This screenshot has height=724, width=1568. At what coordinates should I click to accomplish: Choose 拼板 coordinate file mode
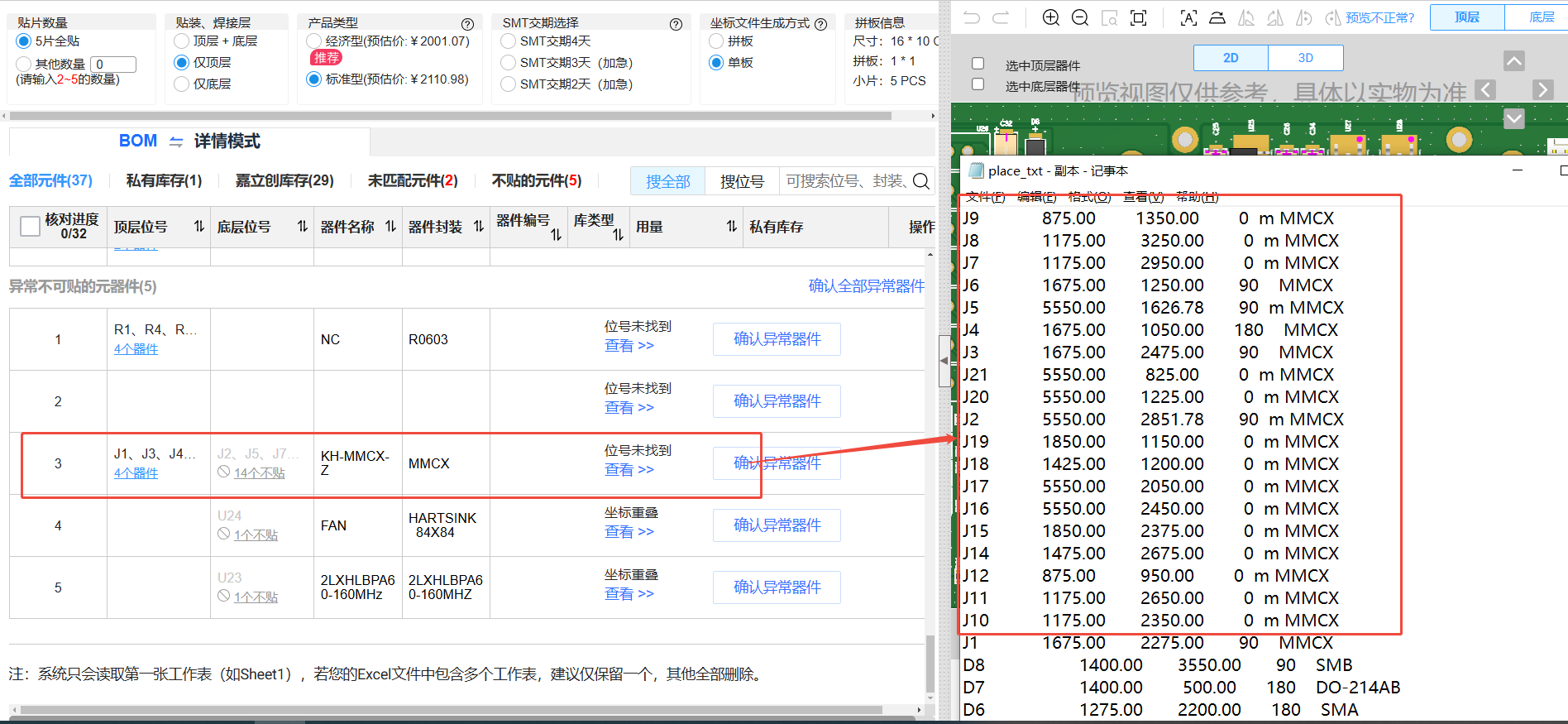point(716,41)
